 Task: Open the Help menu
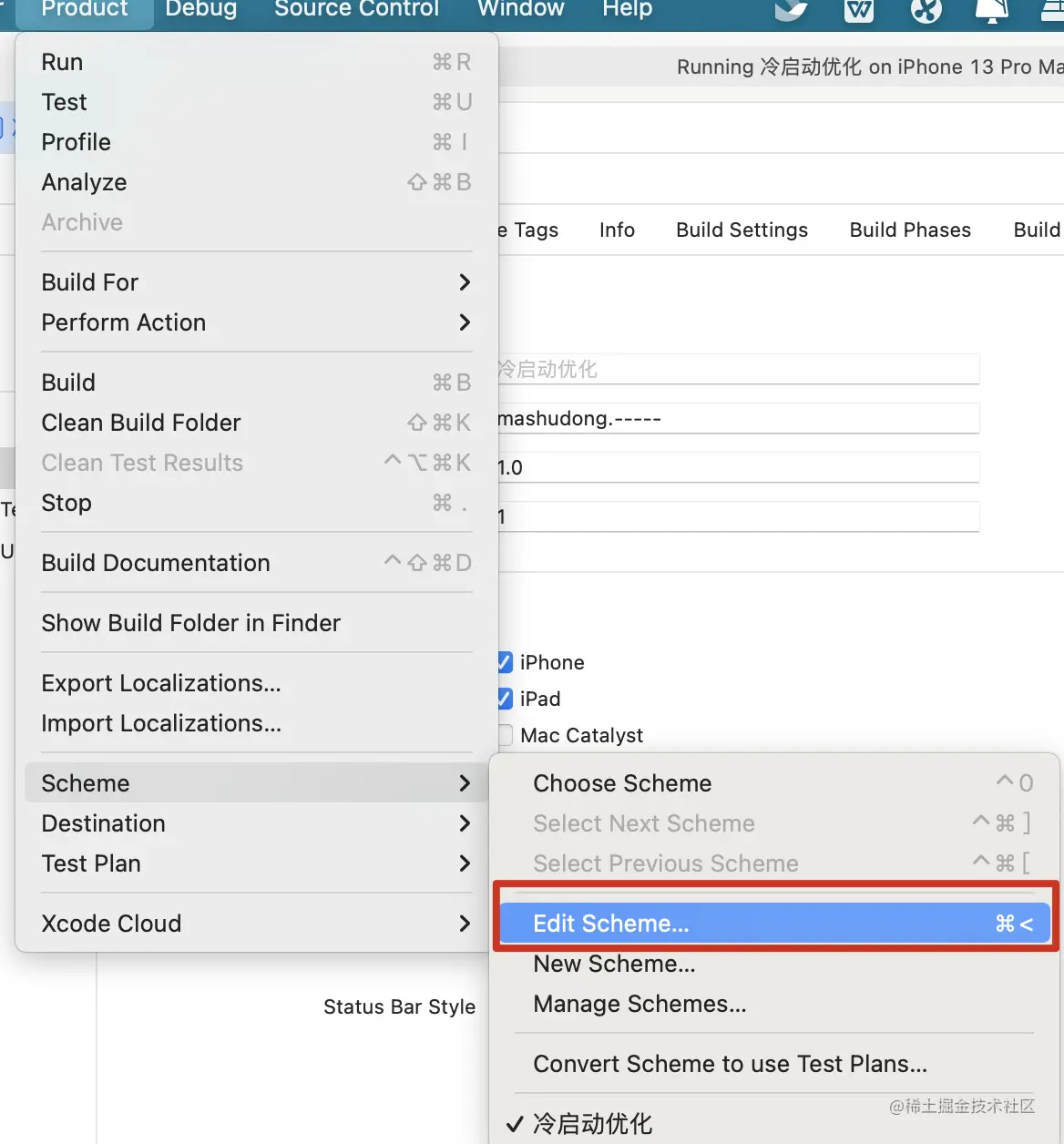(627, 10)
